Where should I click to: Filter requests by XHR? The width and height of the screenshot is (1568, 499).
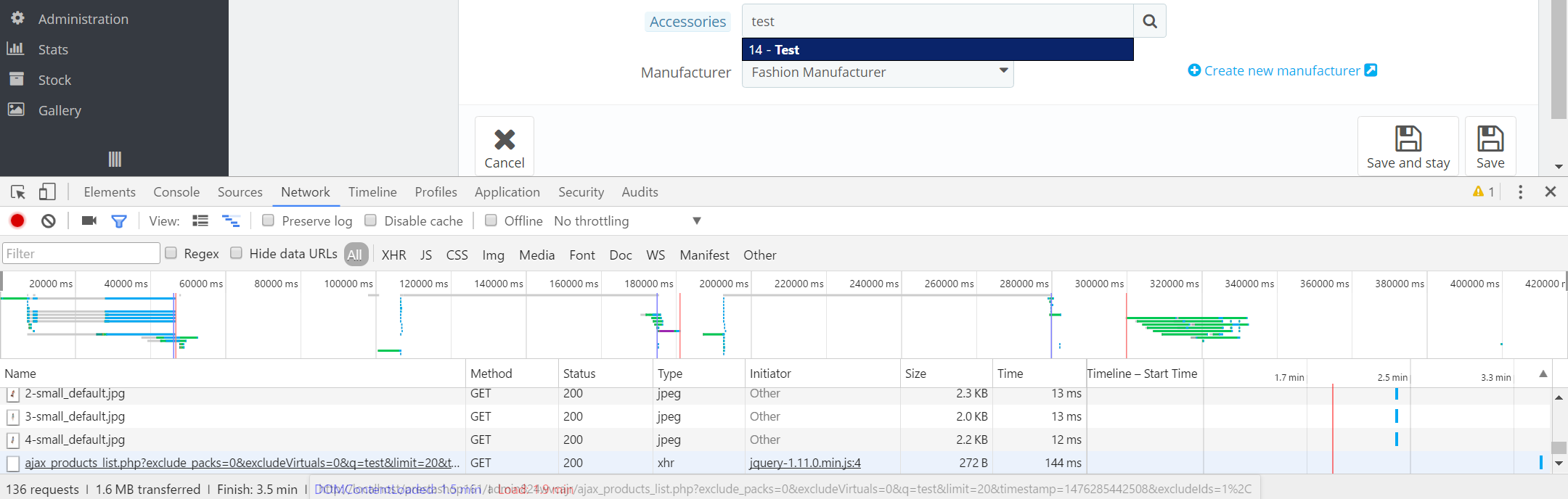(x=393, y=255)
